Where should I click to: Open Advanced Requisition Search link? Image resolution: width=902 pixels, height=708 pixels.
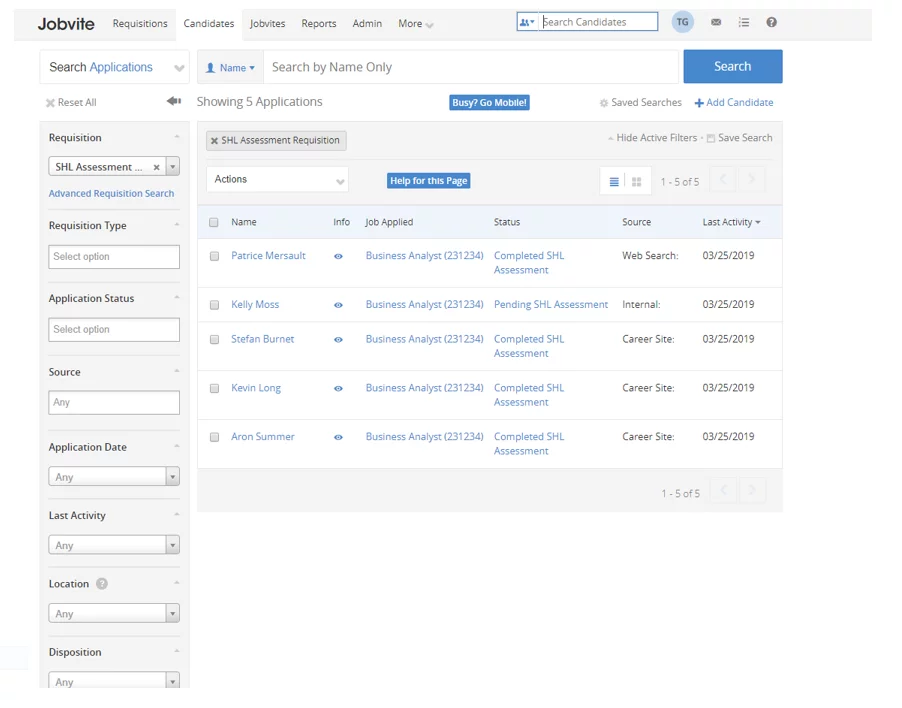pos(111,194)
